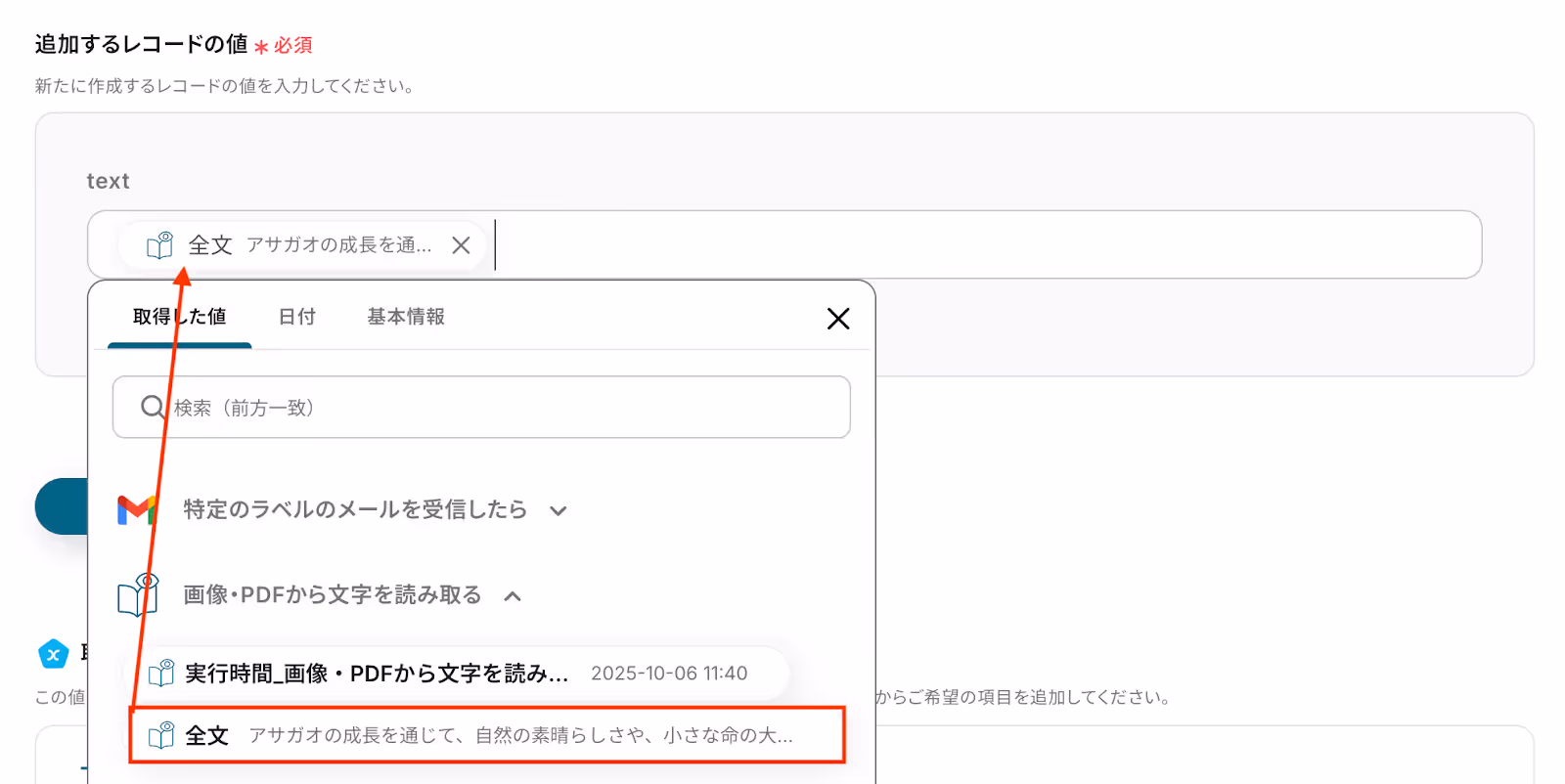Switch to the 取得した値 tab
Viewport: 1565px width, 784px height.
pos(179,317)
